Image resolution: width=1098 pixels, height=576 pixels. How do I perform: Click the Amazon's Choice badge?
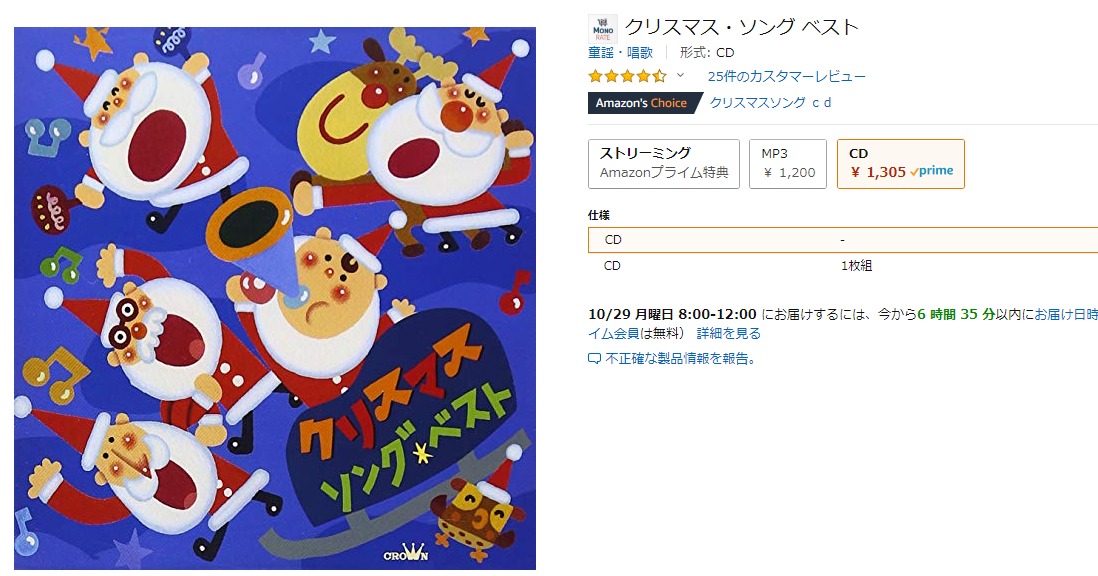(644, 103)
